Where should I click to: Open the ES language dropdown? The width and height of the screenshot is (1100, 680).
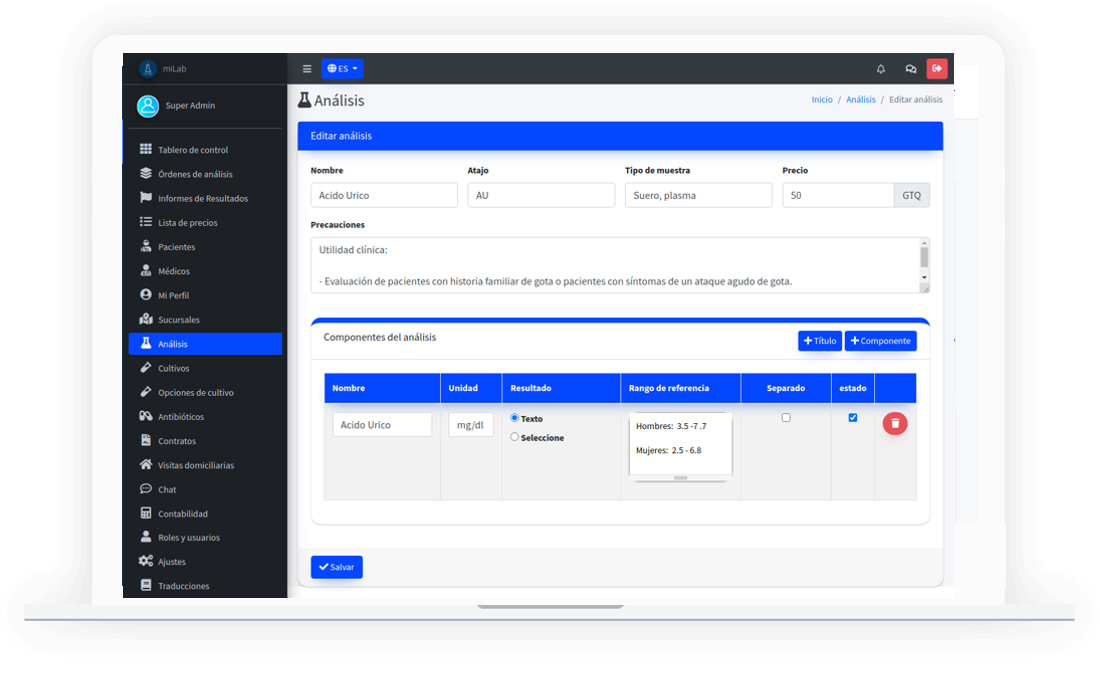[342, 69]
